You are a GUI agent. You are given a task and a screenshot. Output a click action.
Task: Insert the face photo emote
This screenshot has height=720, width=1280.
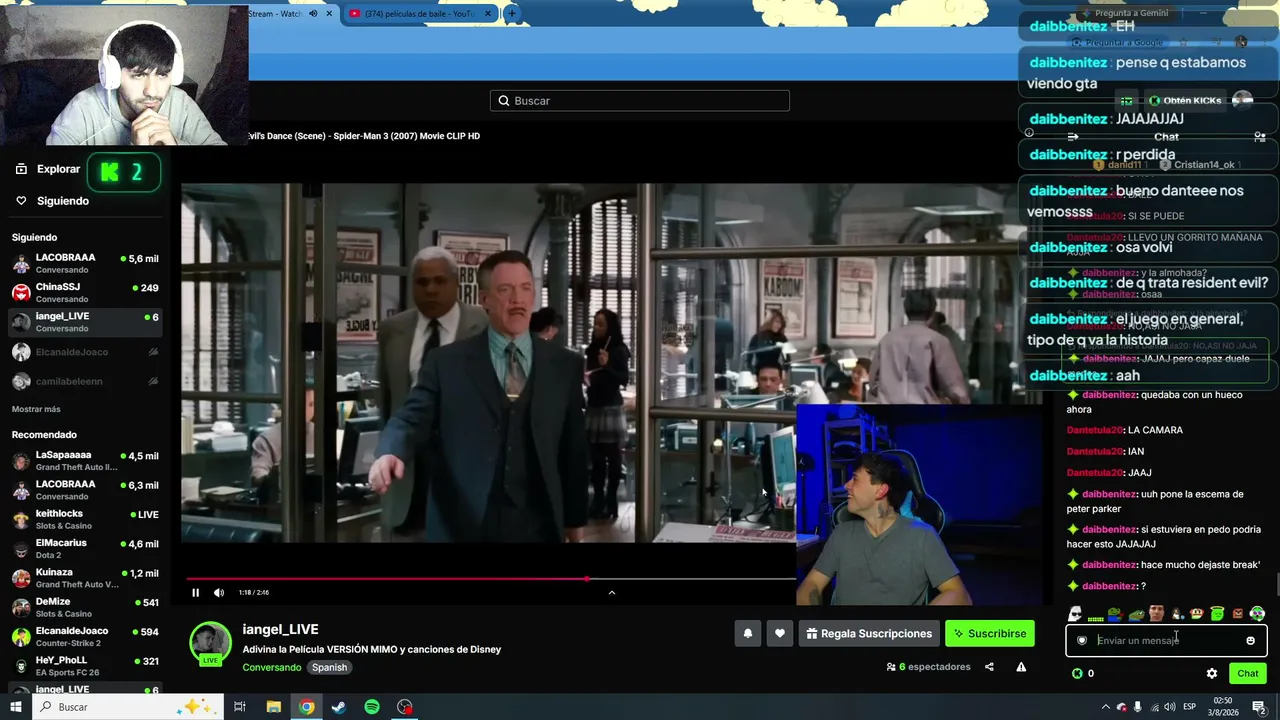pos(1156,614)
